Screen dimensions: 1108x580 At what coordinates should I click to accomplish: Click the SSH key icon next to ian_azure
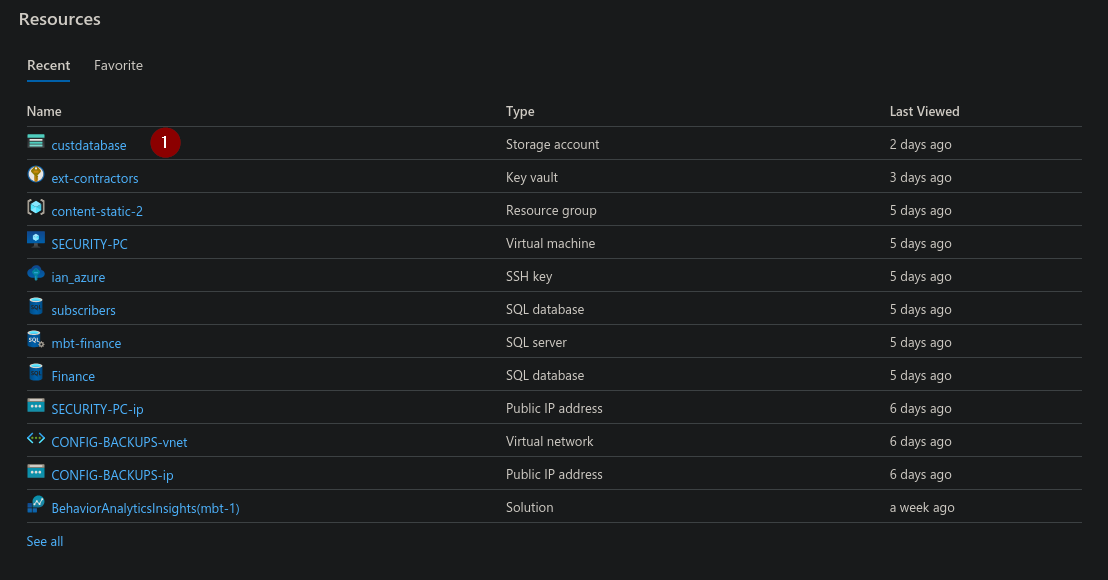(x=36, y=276)
